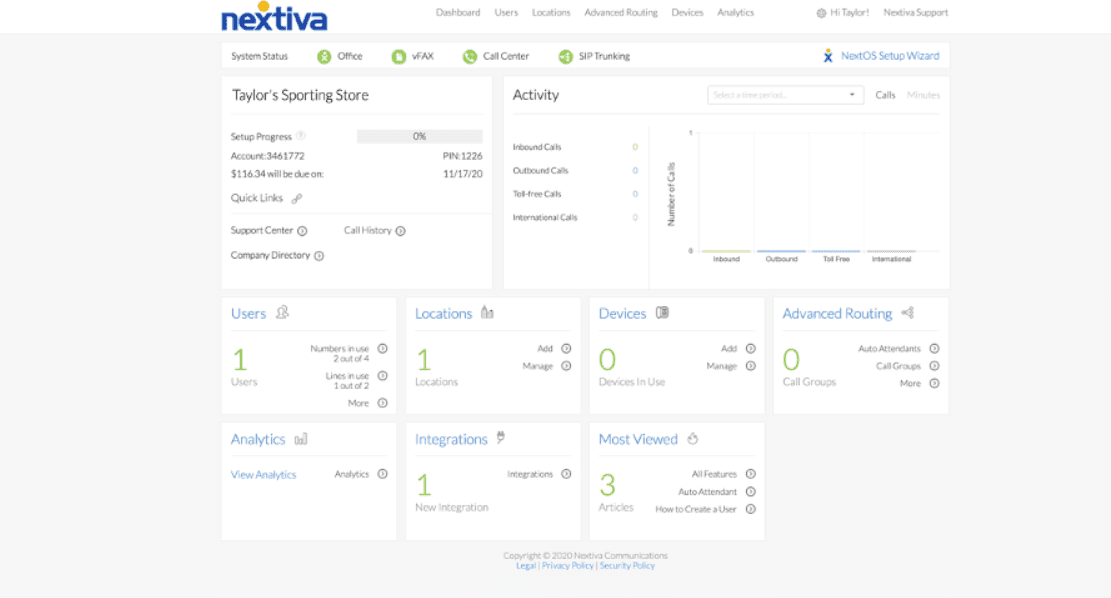Open the Users top navigation item

(x=506, y=13)
